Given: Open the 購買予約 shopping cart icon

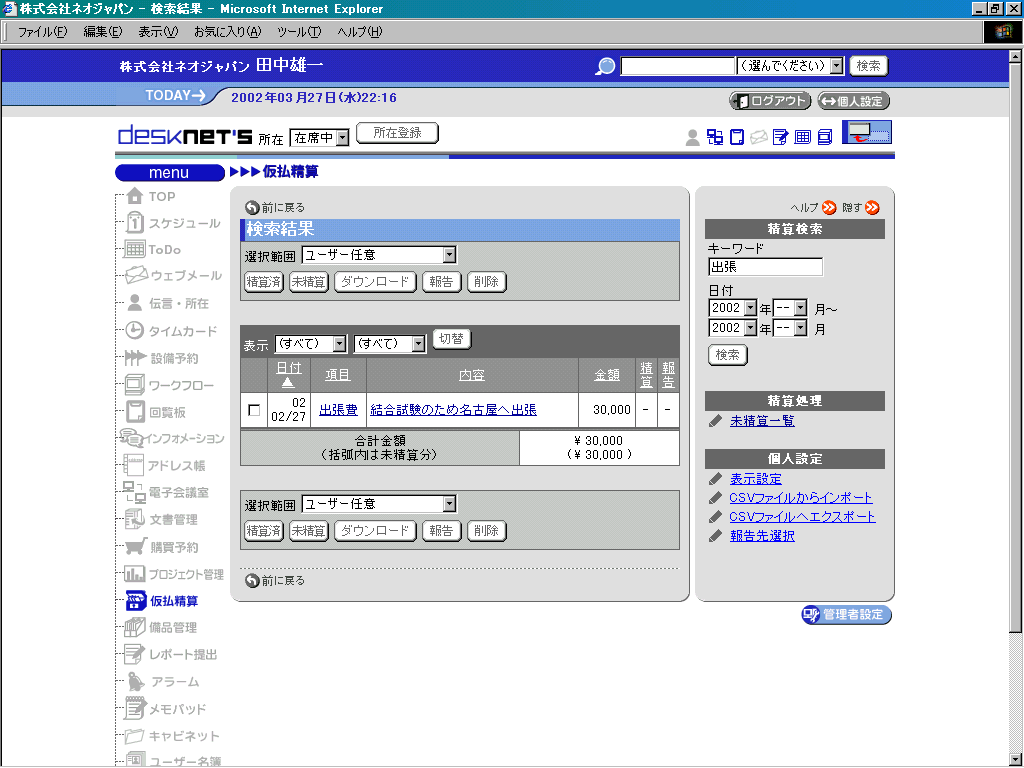Looking at the screenshot, I should (135, 547).
